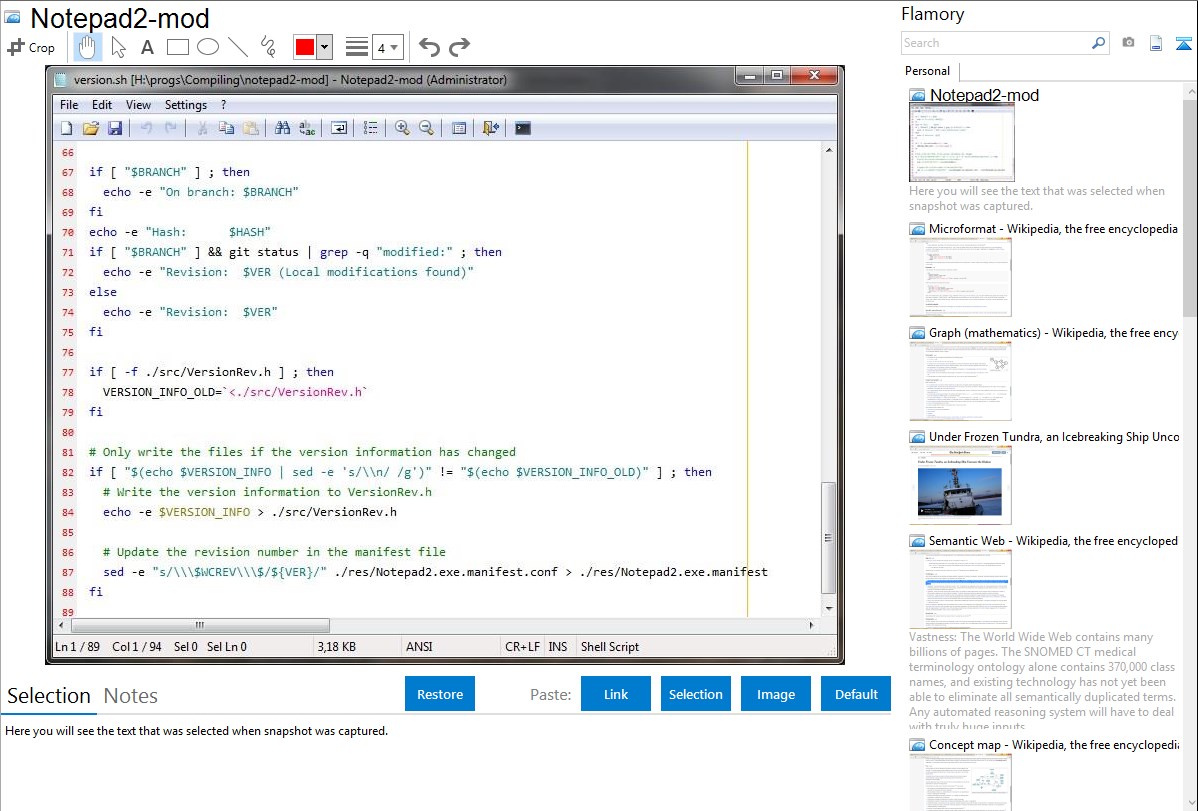1198x811 pixels.
Task: Select the freehand scribble tool
Action: [x=268, y=47]
